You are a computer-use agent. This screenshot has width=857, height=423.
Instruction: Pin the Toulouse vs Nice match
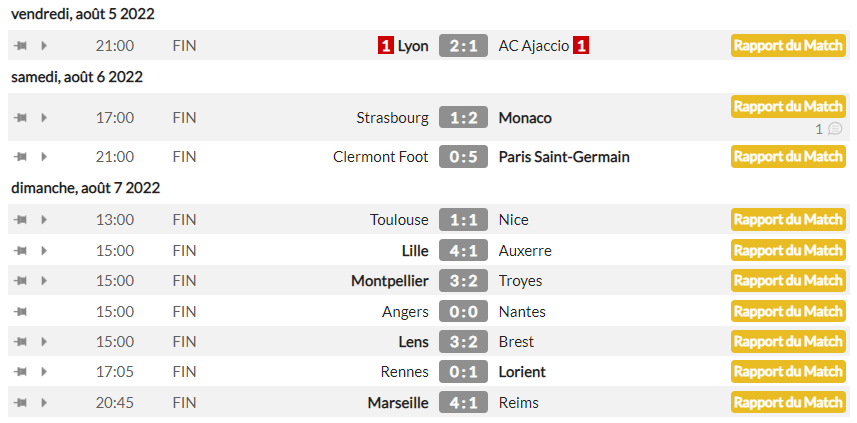click(x=20, y=220)
